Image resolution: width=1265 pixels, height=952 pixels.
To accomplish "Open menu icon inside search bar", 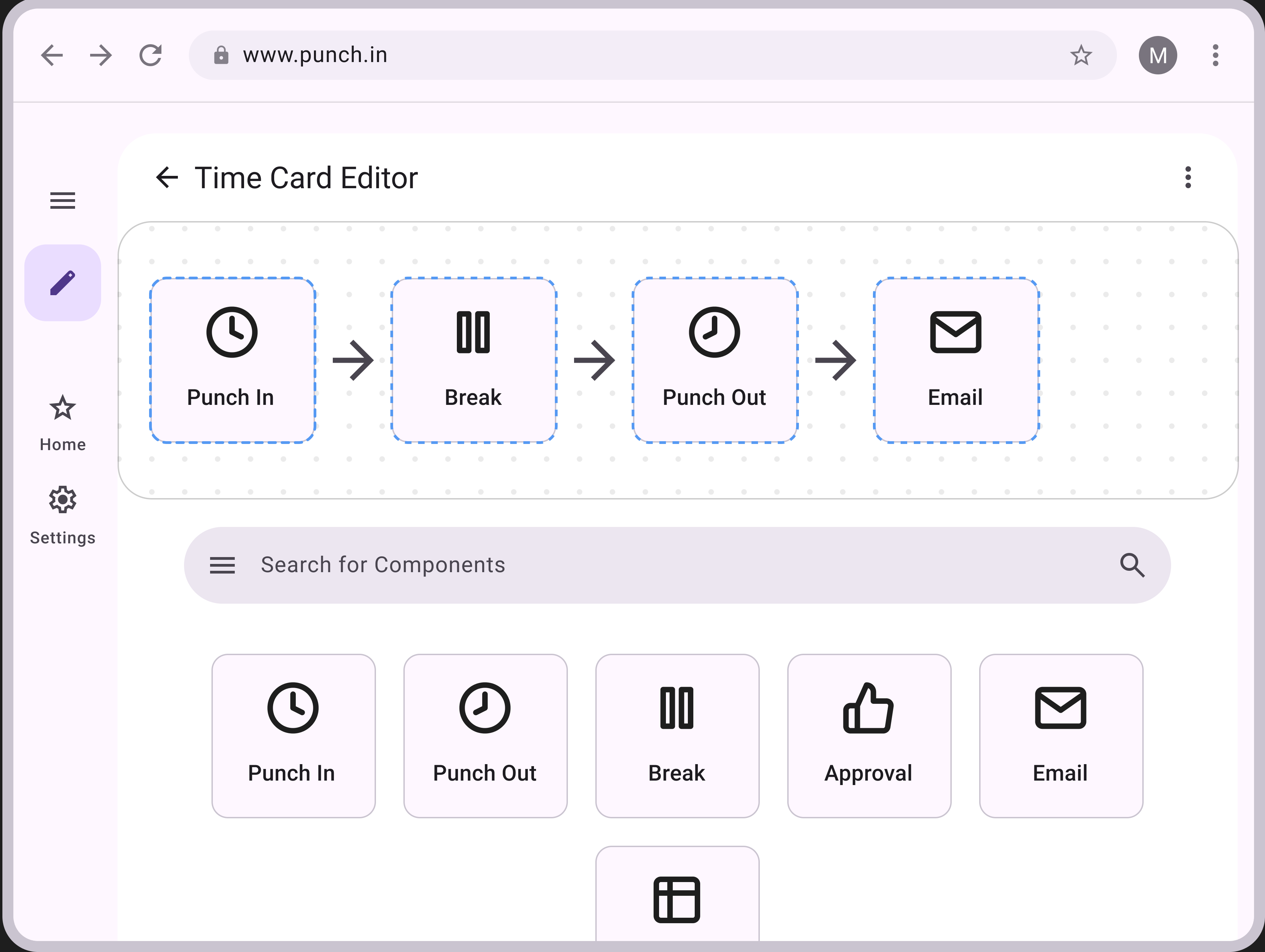I will click(x=222, y=565).
